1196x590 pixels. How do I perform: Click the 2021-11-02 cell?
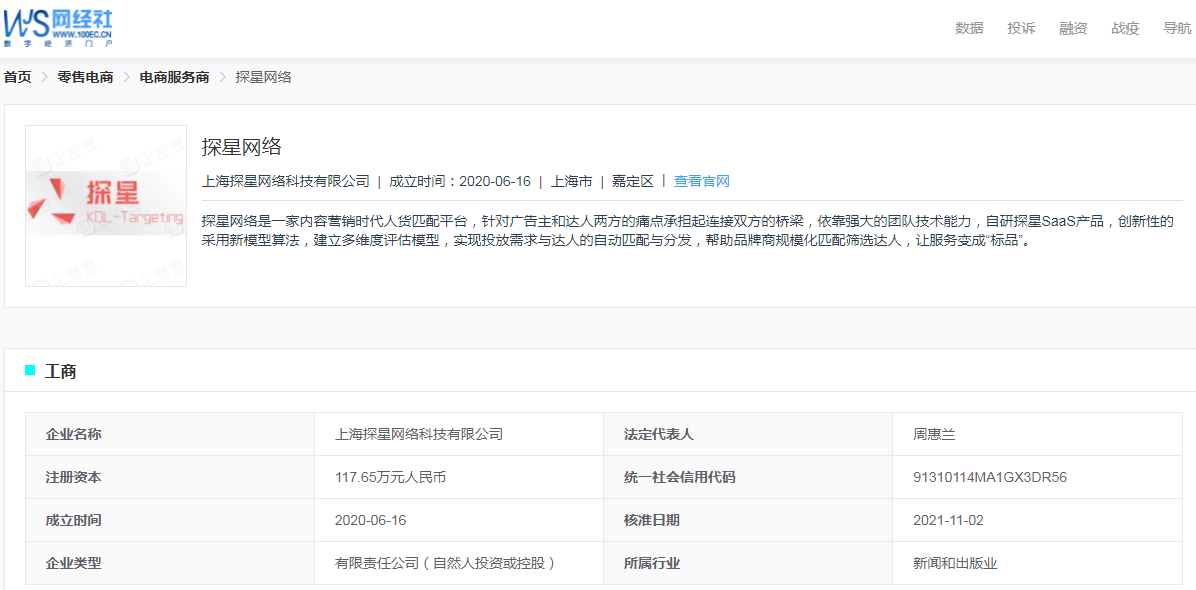click(x=1037, y=520)
